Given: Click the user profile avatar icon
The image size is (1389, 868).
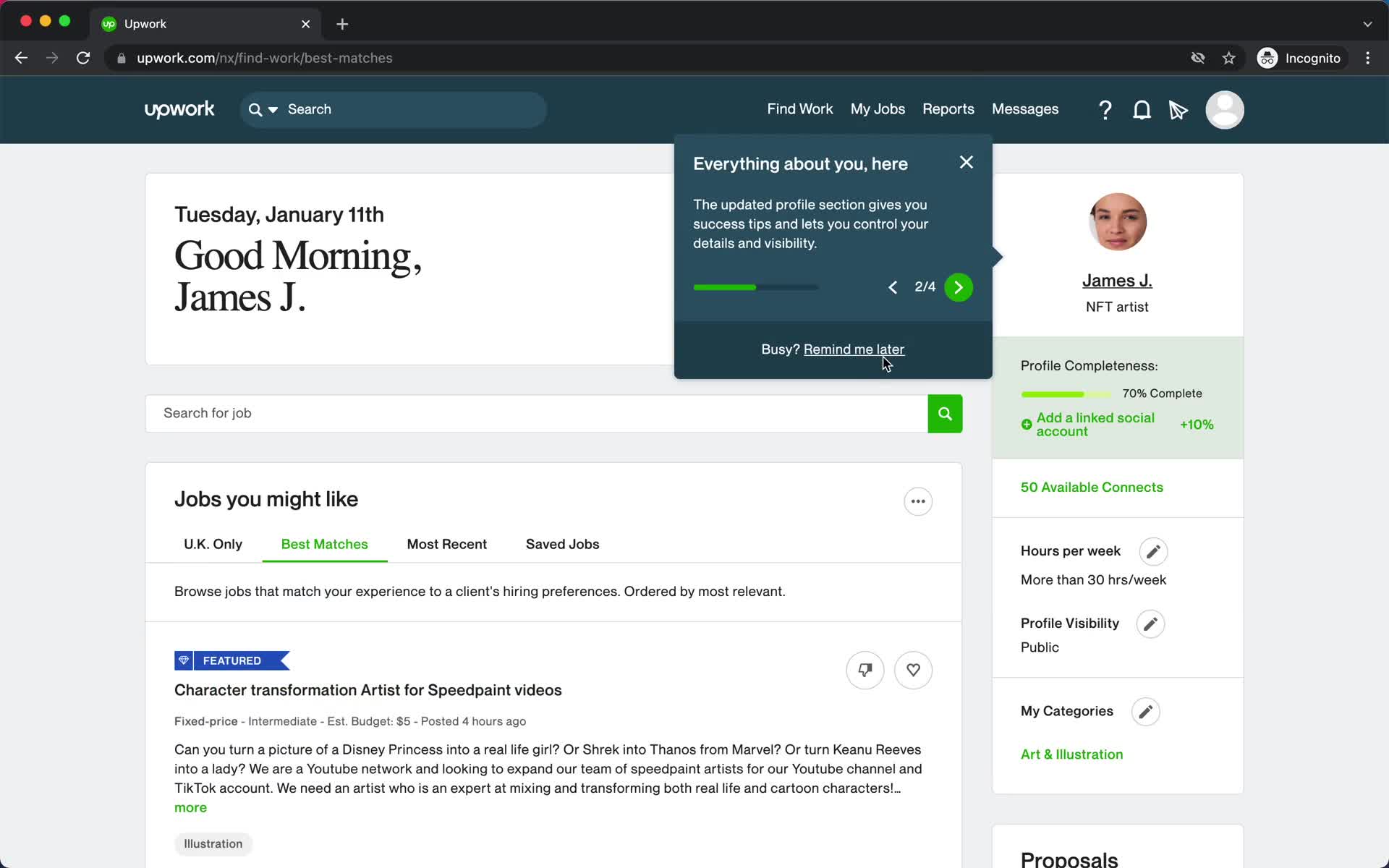Looking at the screenshot, I should [x=1223, y=109].
